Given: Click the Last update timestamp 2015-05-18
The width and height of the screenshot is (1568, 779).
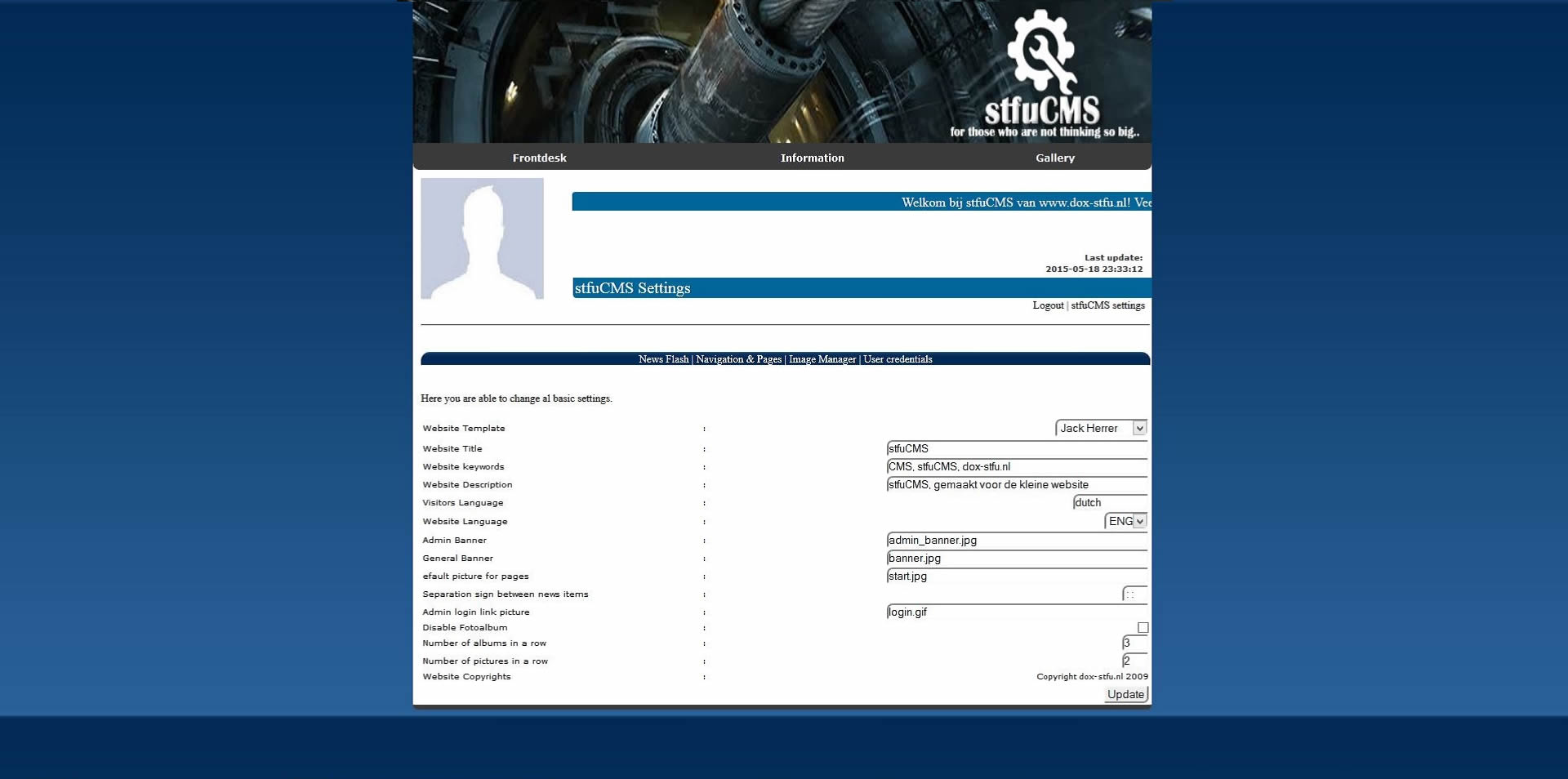Looking at the screenshot, I should (x=1094, y=269).
